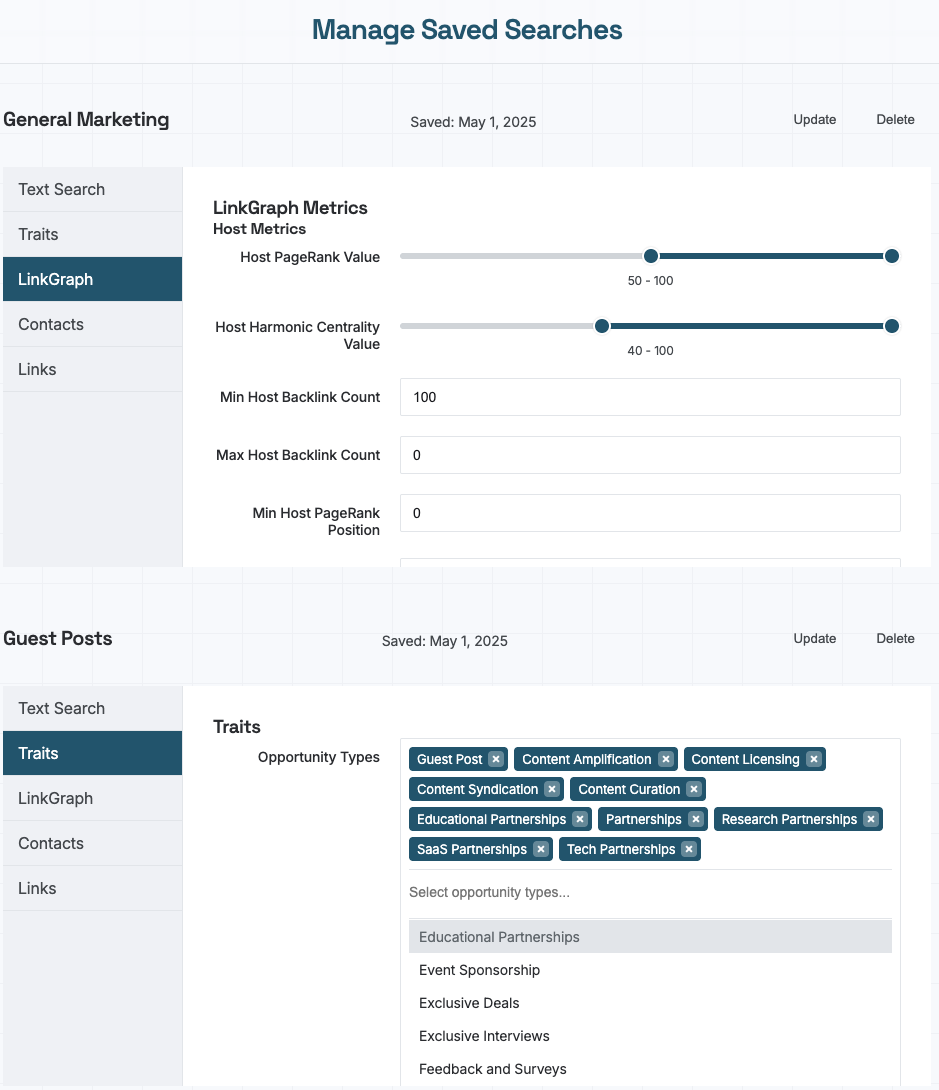Viewport: 939px width, 1090px height.
Task: Update the Guest Posts saved search
Action: point(815,638)
